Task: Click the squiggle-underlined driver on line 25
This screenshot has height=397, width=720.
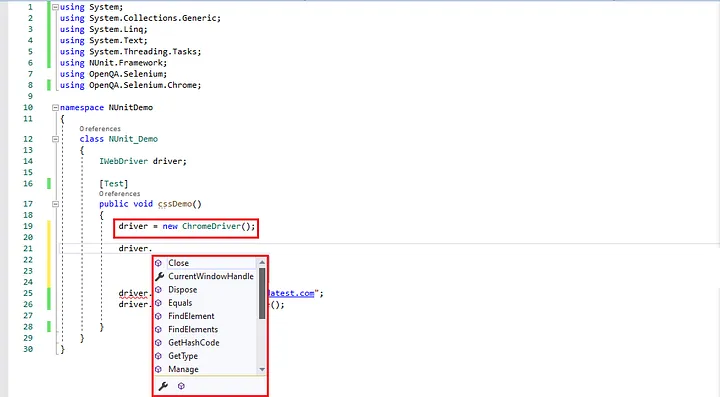Action: pos(133,293)
